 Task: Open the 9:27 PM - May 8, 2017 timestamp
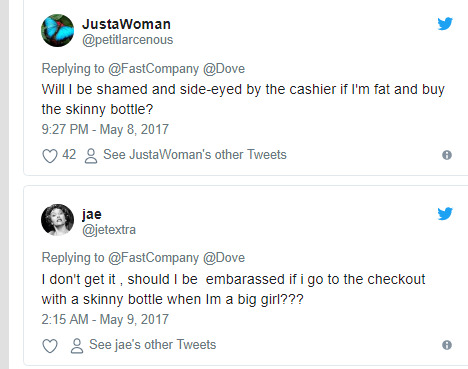105,130
